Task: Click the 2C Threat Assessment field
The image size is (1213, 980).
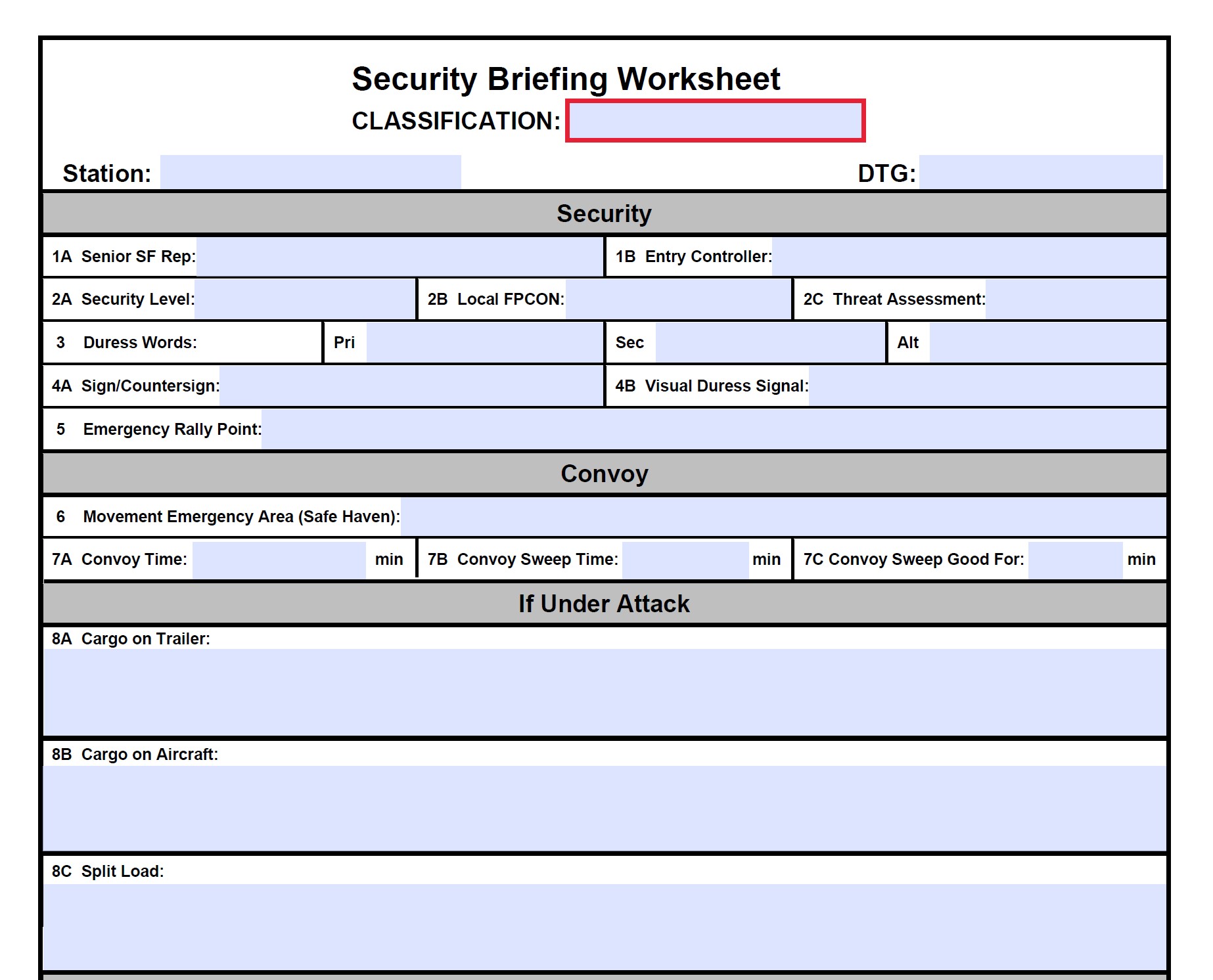Action: 1076,300
